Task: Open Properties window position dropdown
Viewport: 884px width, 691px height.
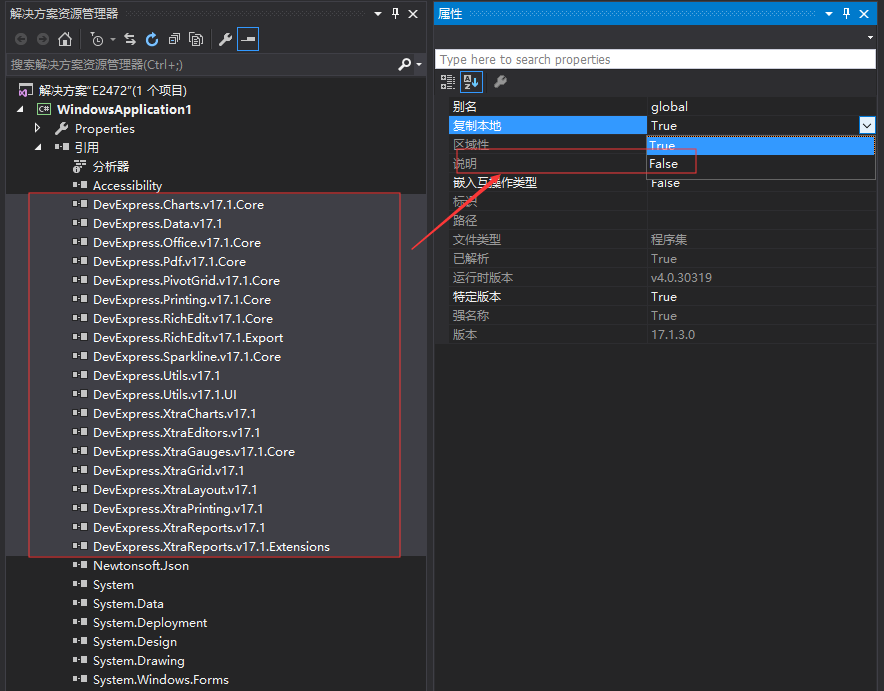Action: (829, 14)
